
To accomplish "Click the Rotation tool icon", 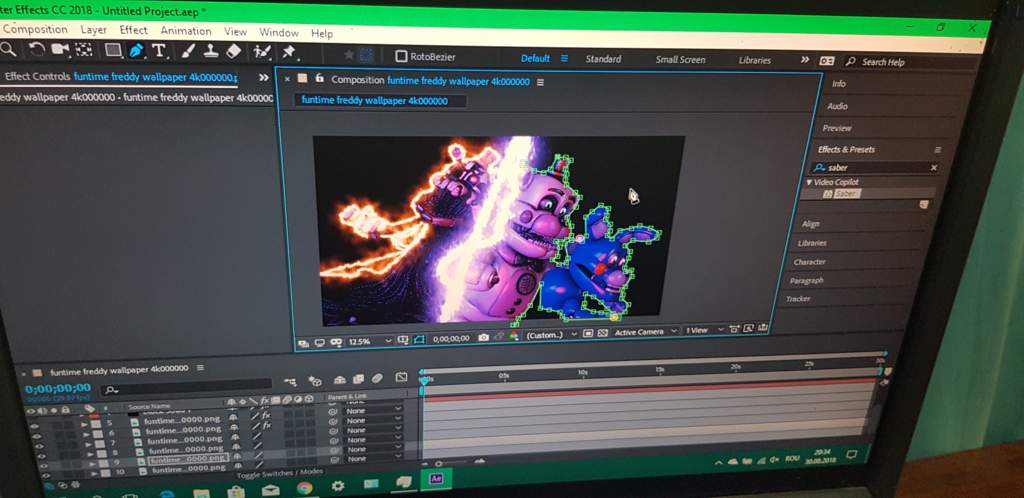I will tap(36, 49).
